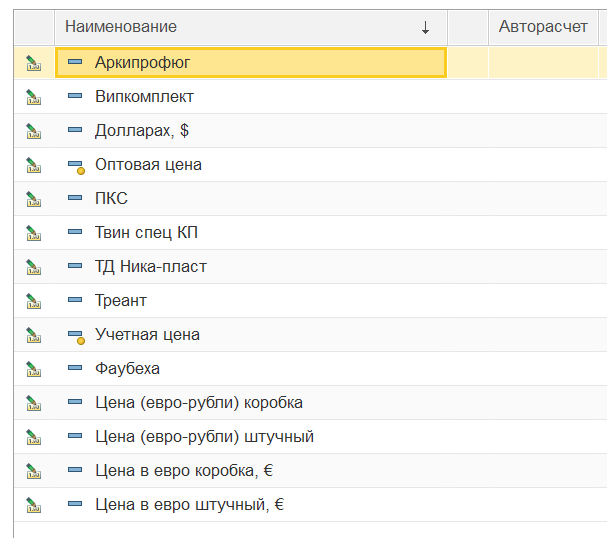607x538 pixels.
Task: Click the yellow-dotted icon beside Оптовая цена
Action: click(75, 165)
